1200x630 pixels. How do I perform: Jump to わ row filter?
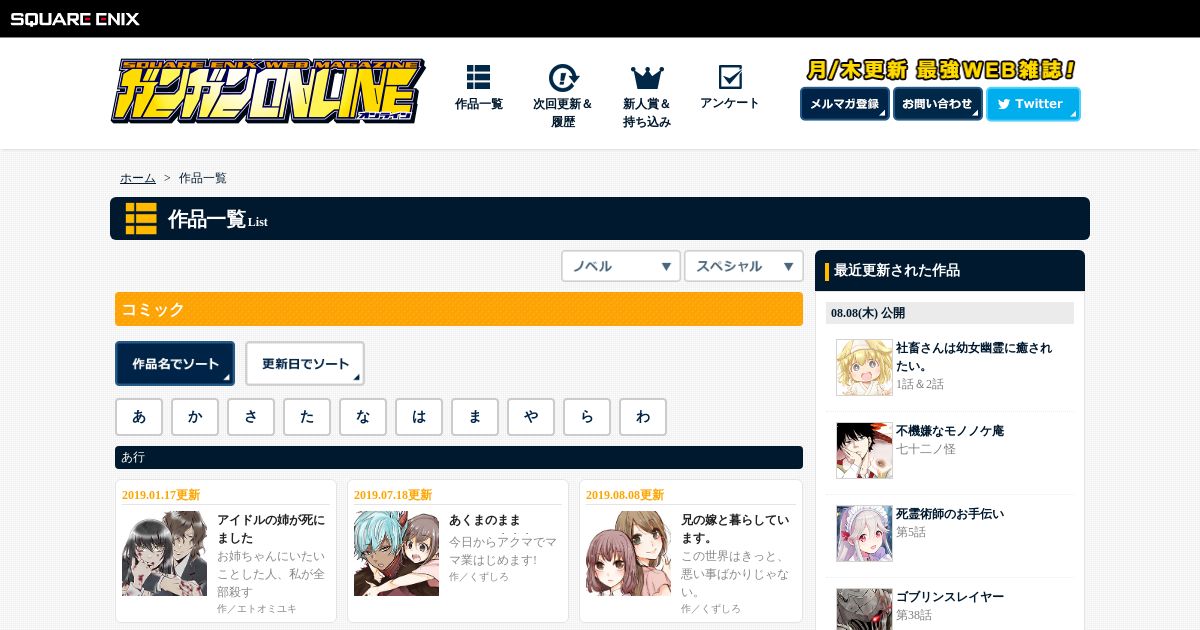click(643, 417)
